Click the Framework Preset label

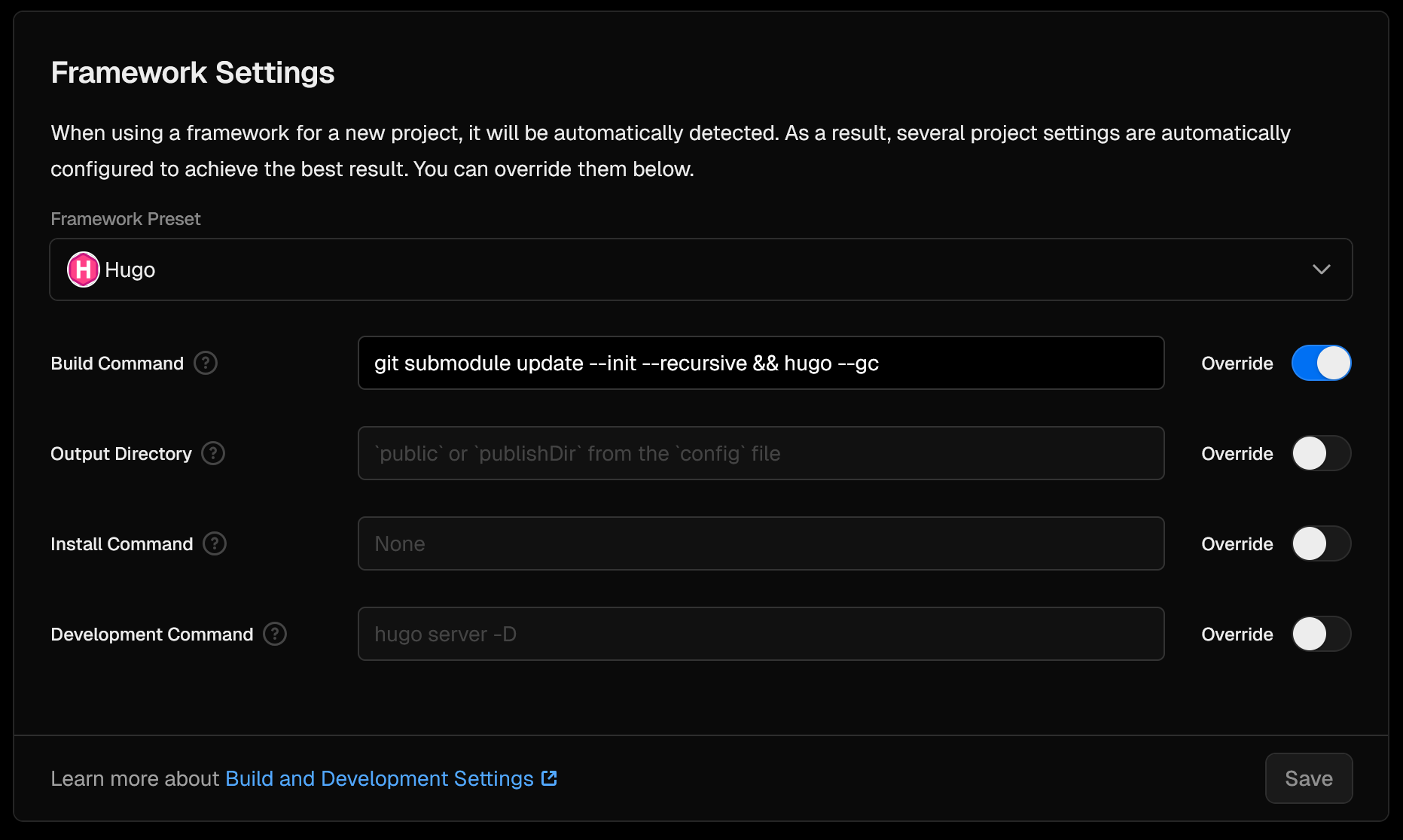pos(126,219)
